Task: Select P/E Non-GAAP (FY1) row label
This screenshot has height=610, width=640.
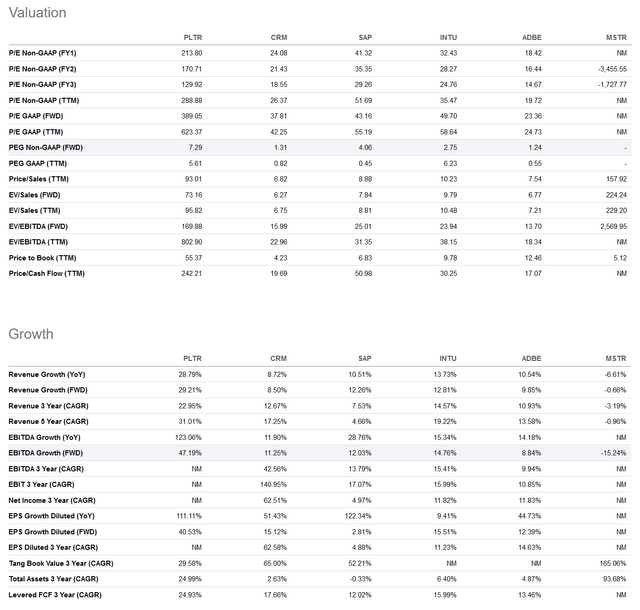Action: (42, 53)
